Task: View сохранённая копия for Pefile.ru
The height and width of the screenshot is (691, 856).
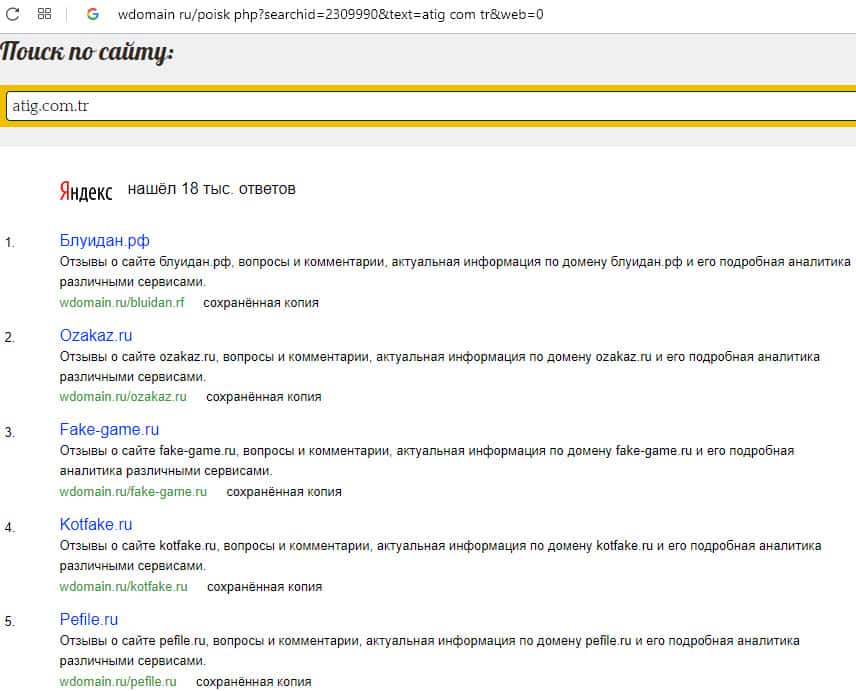Action: point(254,682)
